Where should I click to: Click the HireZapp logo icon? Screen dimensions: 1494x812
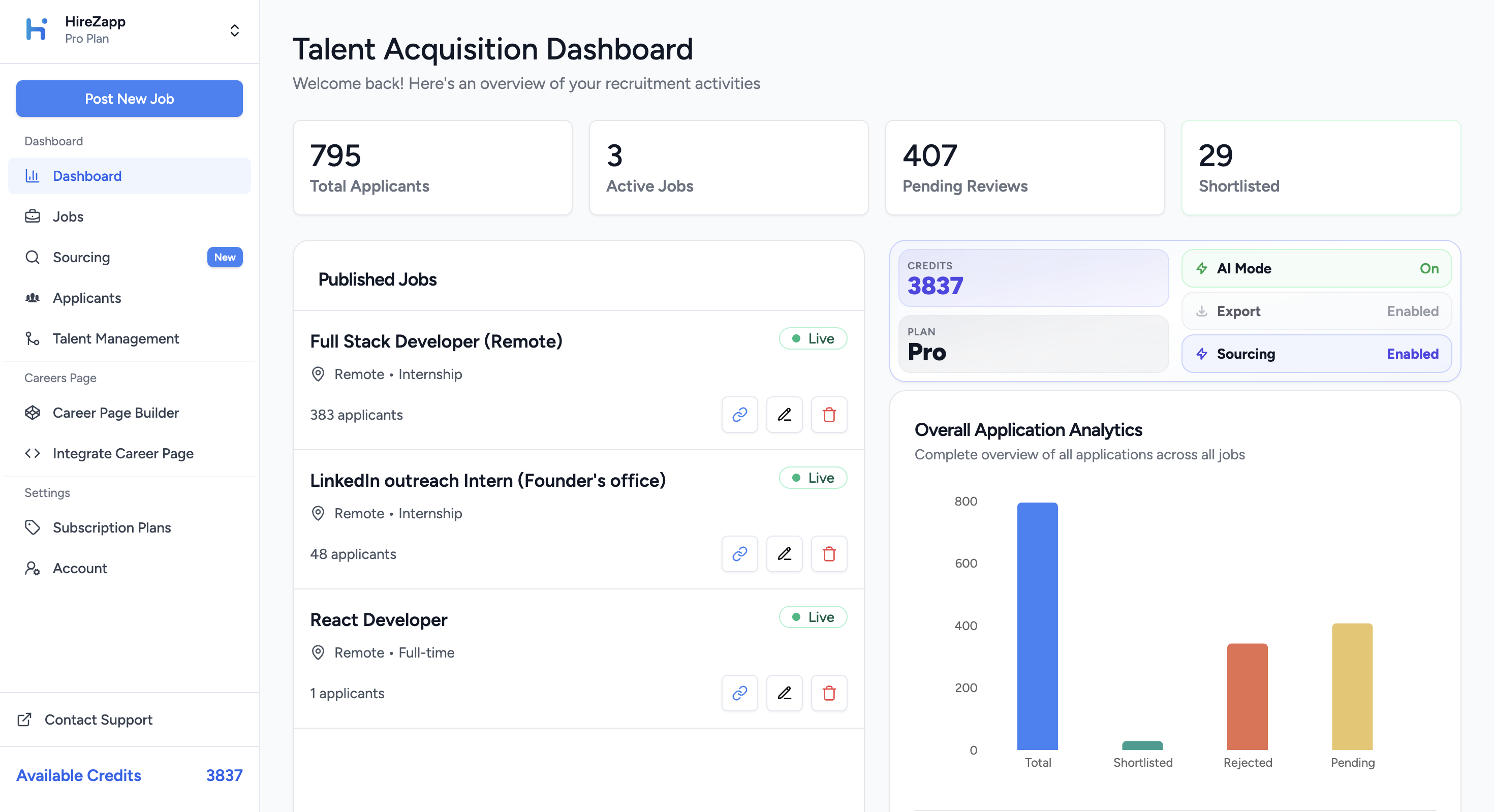click(x=37, y=29)
